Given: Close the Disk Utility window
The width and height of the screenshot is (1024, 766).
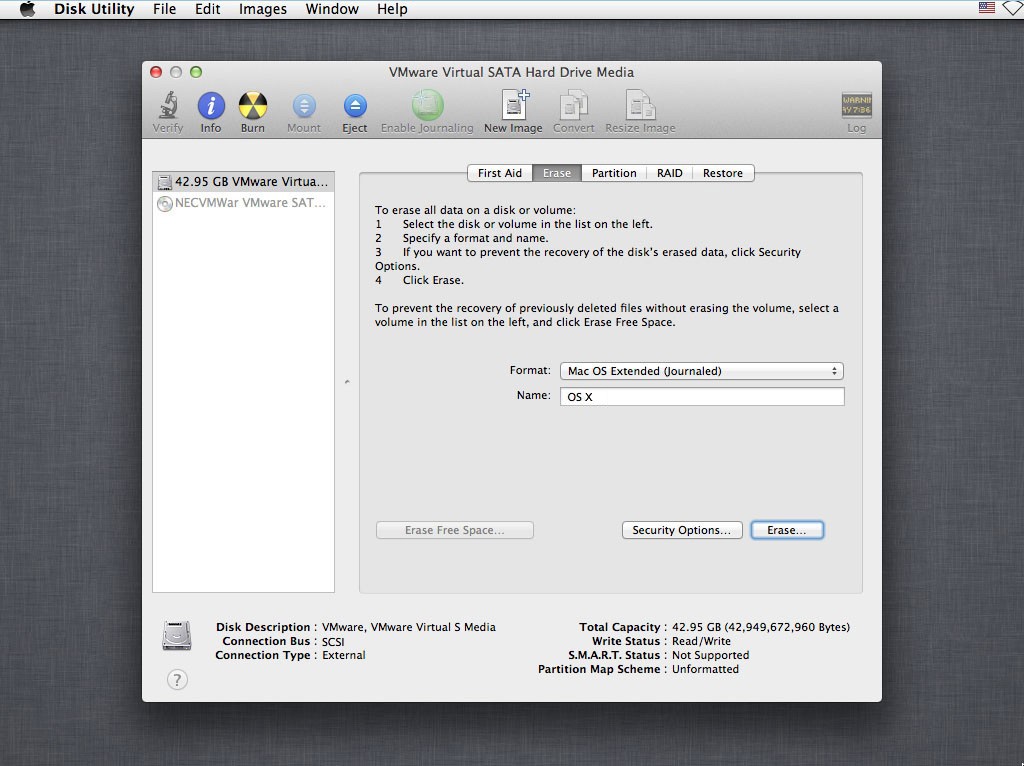Looking at the screenshot, I should (156, 72).
